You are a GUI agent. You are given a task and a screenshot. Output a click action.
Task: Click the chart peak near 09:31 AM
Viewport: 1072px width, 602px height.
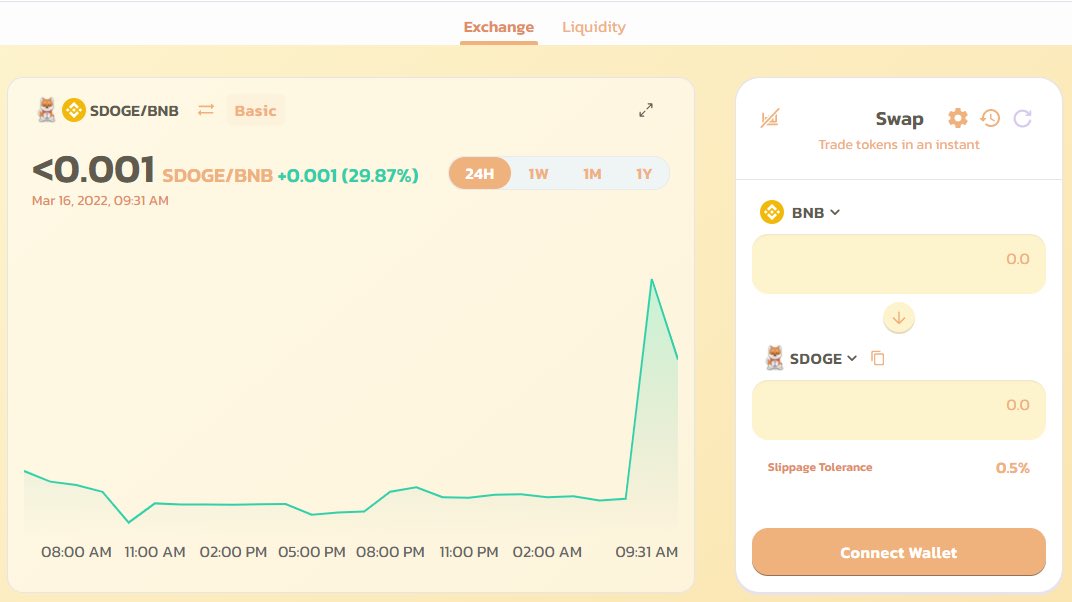click(652, 280)
